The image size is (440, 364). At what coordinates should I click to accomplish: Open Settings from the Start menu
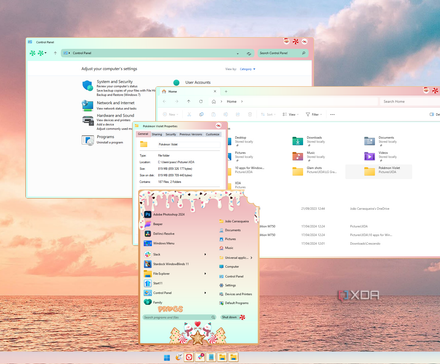[228, 285]
